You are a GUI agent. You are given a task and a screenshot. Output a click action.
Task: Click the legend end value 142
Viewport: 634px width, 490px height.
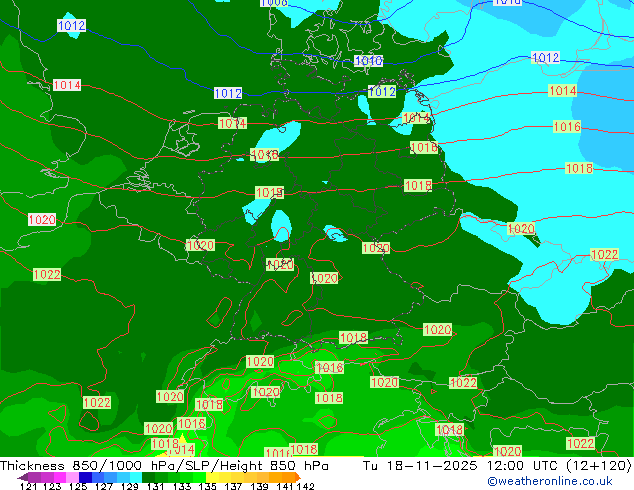pyautogui.click(x=305, y=486)
